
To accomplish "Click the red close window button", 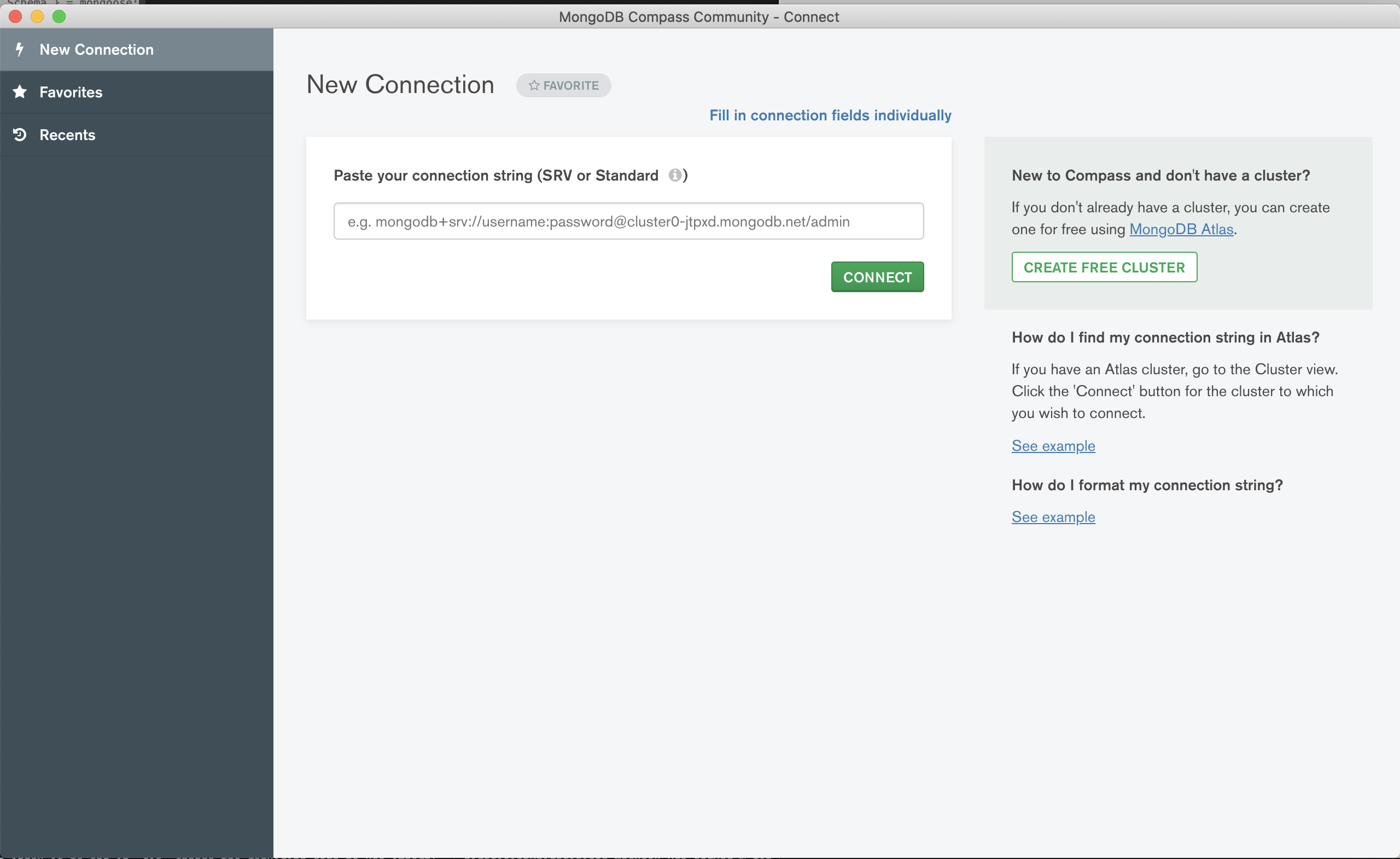I will click(15, 16).
